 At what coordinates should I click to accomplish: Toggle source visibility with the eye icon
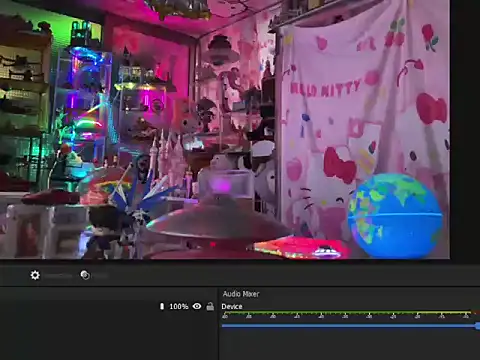point(197,306)
